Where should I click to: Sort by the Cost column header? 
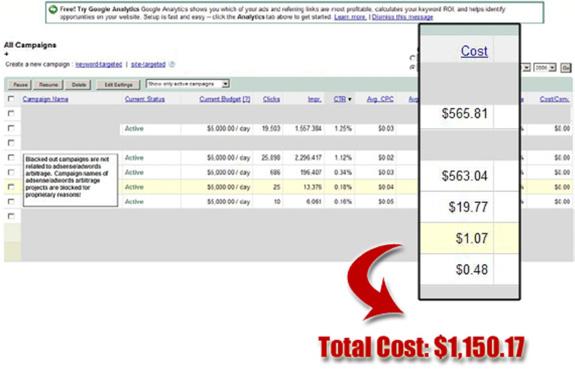[x=474, y=51]
